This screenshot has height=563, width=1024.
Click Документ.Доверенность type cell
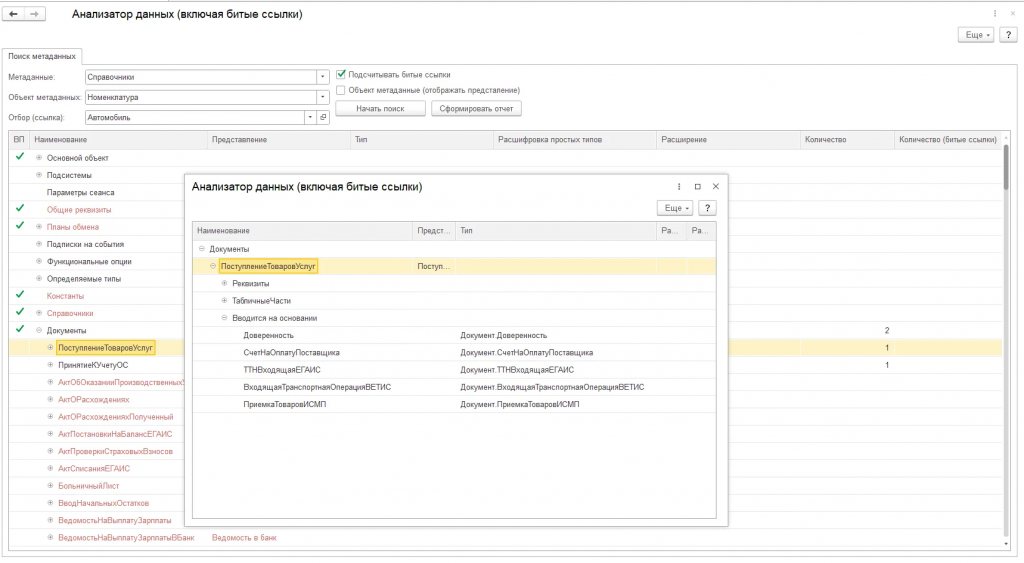tap(504, 335)
